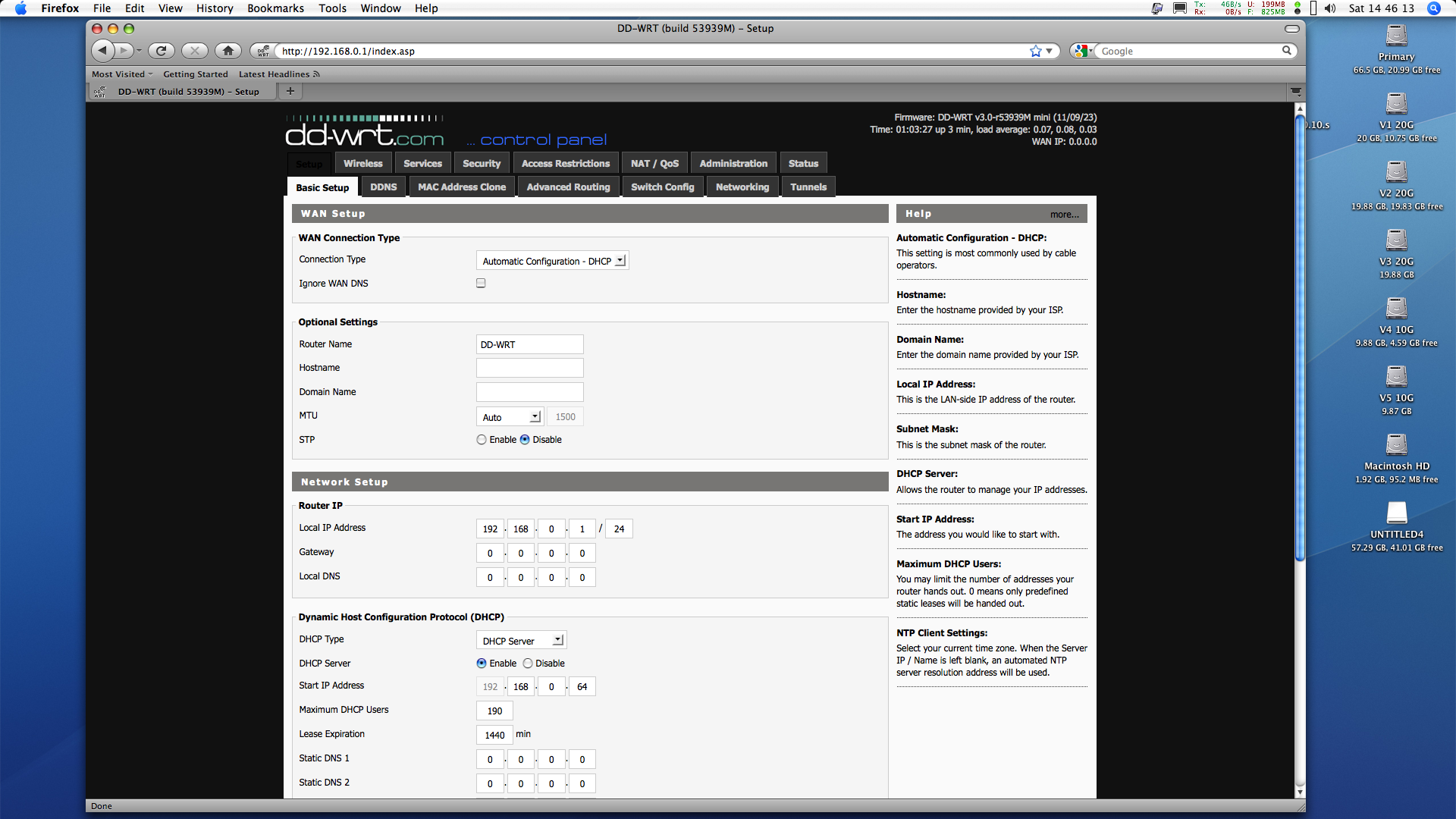Select the Macintosh HD drive icon

1396,445
